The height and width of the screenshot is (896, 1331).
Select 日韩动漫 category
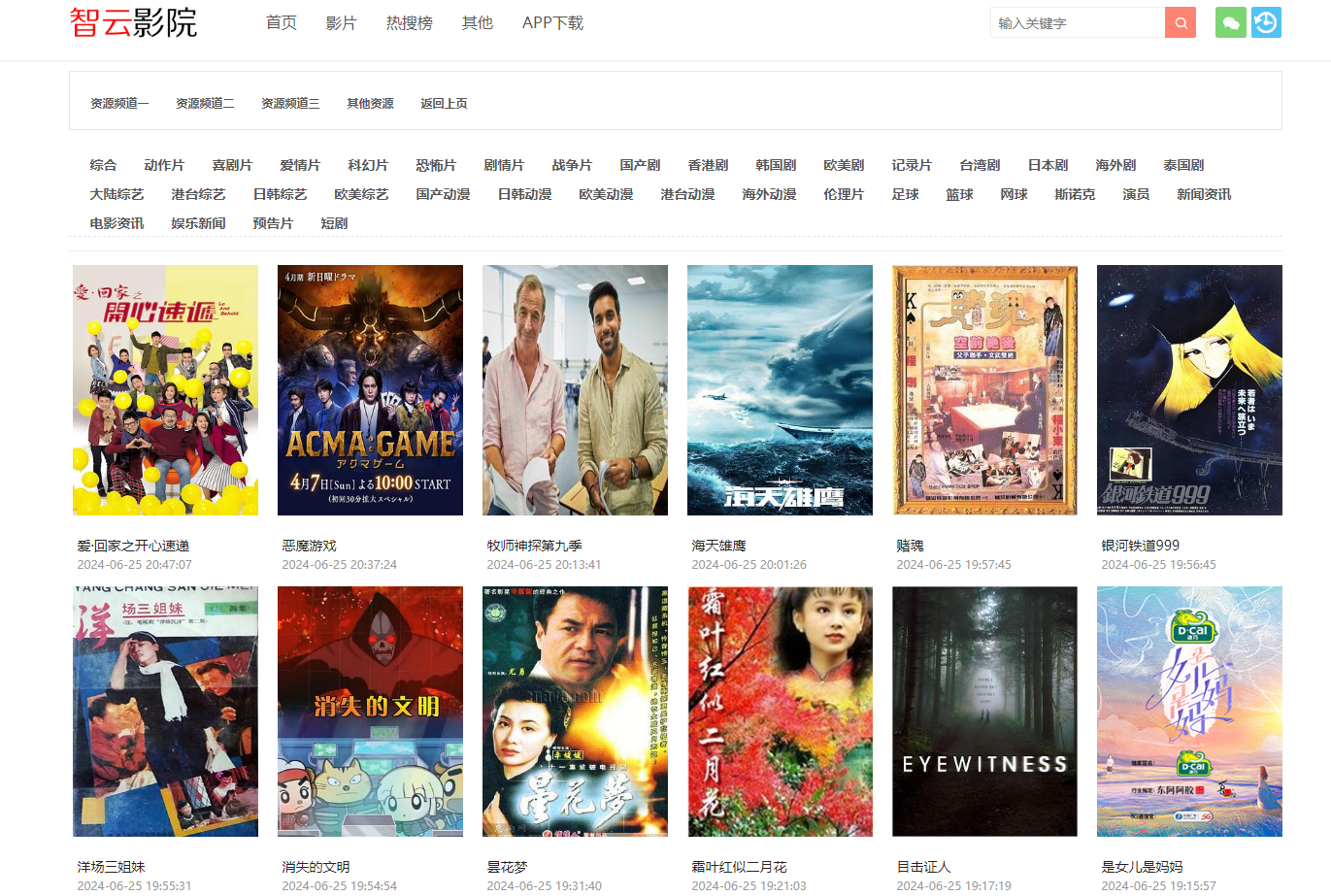click(524, 194)
